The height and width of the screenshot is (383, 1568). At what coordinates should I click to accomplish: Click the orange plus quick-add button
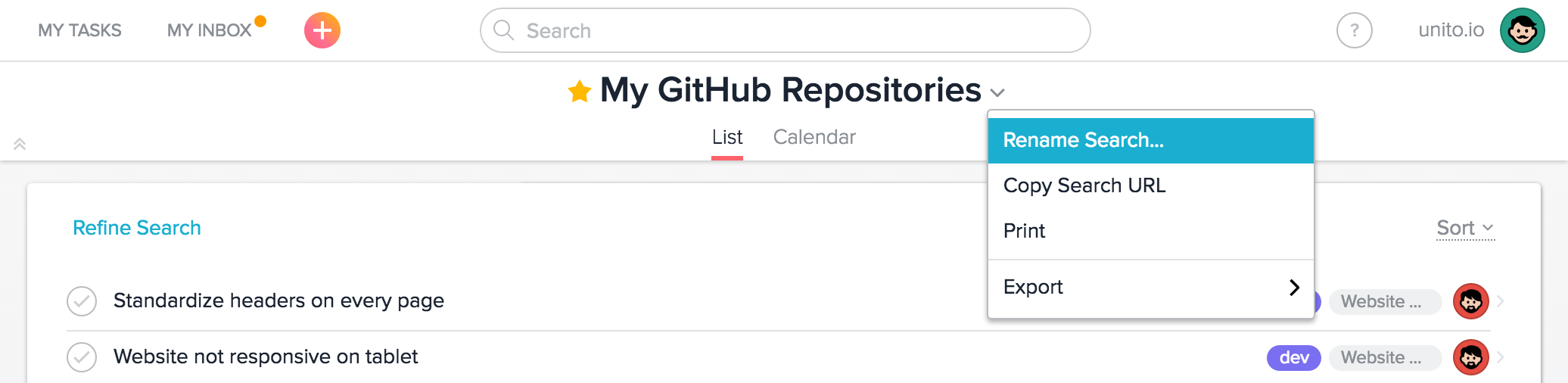click(x=322, y=30)
